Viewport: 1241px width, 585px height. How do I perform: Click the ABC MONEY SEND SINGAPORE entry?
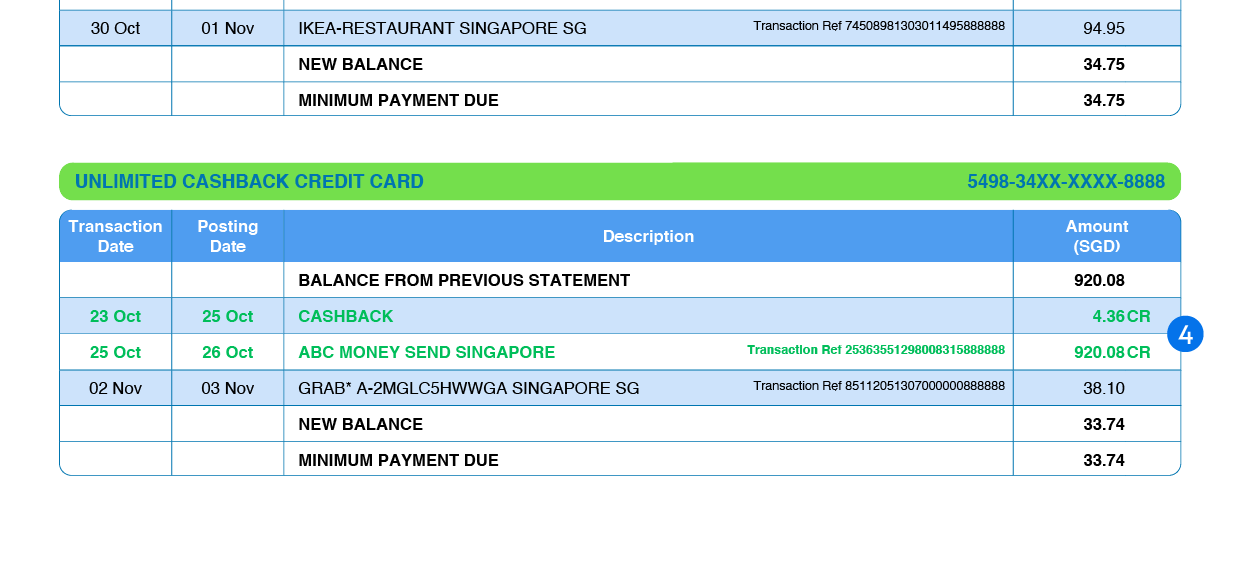click(426, 352)
